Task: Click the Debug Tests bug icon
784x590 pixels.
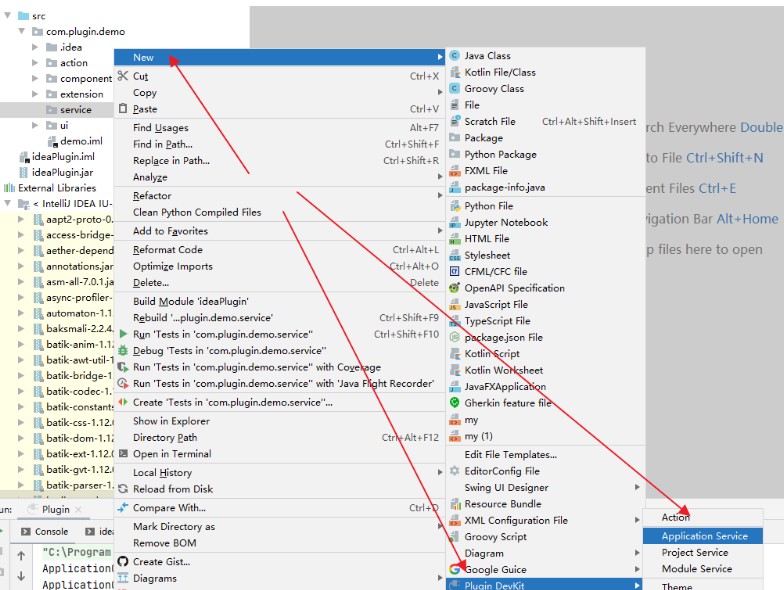Action: pos(122,350)
